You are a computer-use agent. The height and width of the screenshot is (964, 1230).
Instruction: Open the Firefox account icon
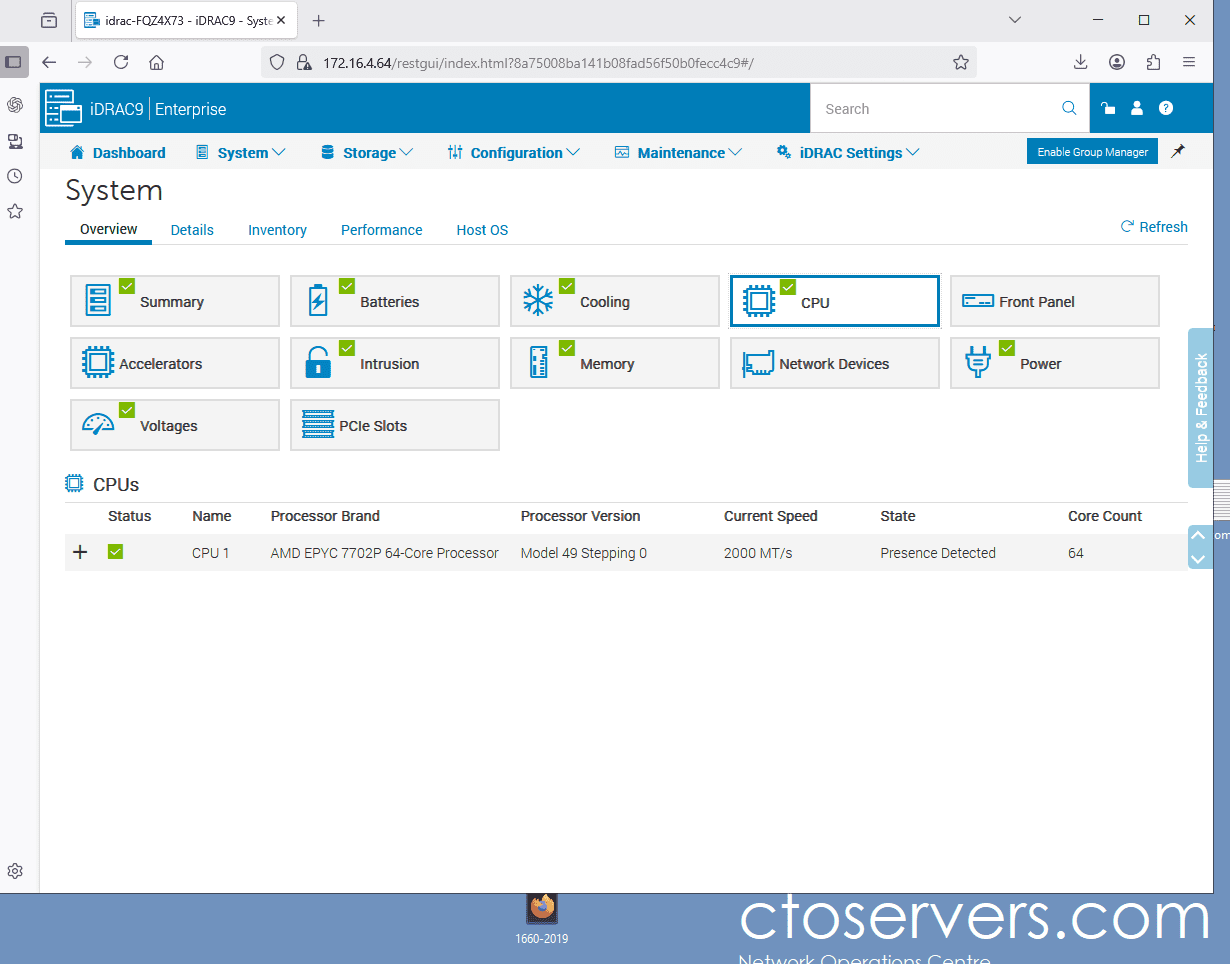pyautogui.click(x=1117, y=62)
